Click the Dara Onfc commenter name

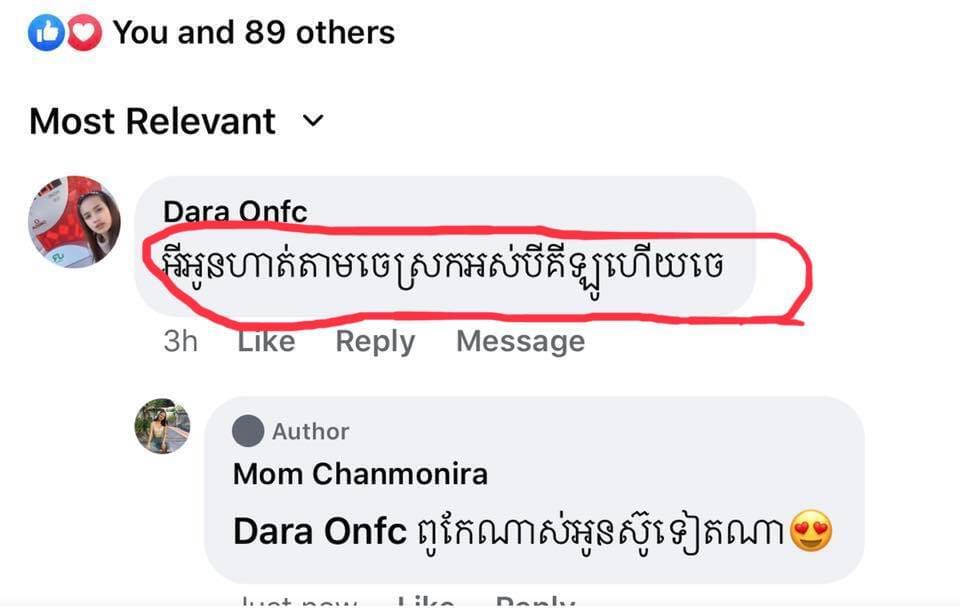[235, 211]
